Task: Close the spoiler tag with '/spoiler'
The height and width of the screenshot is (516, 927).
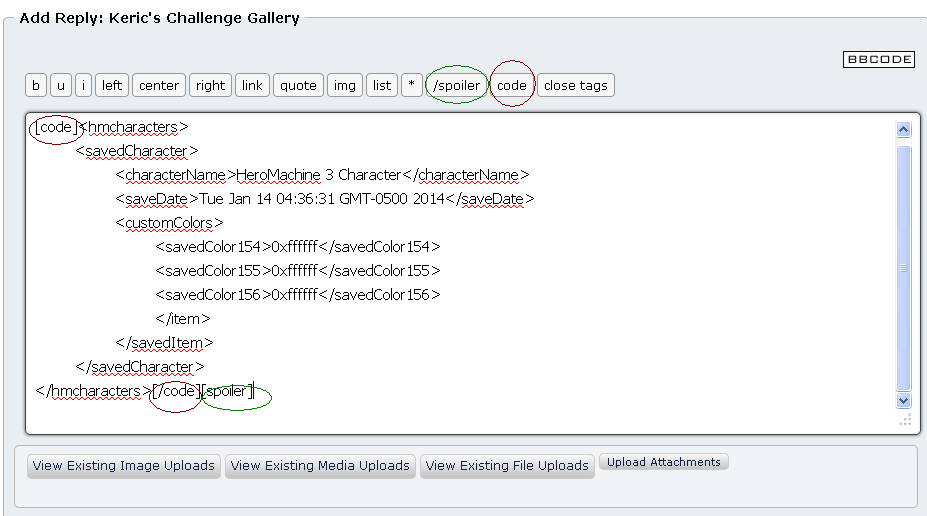Action: (456, 86)
